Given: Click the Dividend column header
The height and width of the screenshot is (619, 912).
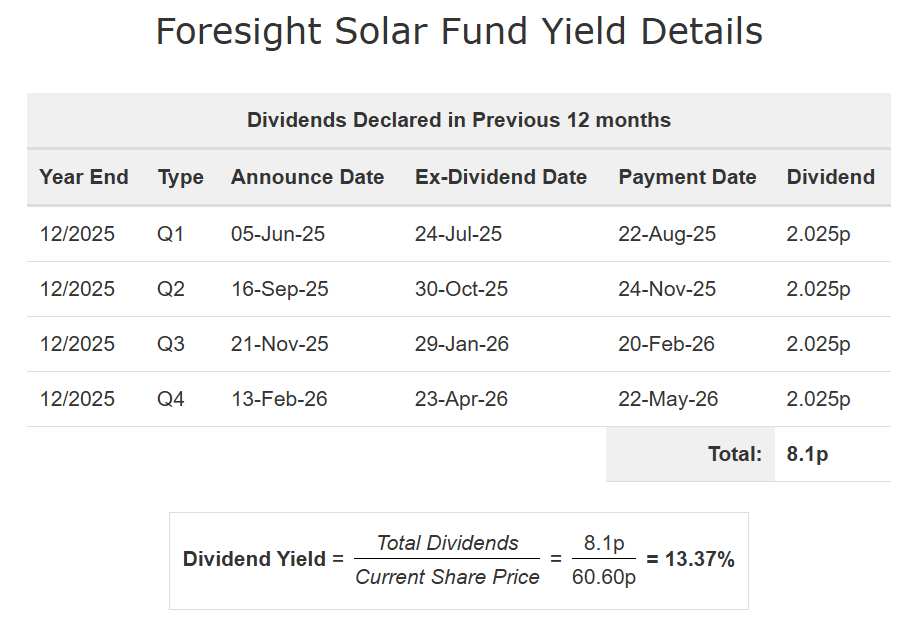Looking at the screenshot, I should [831, 177].
